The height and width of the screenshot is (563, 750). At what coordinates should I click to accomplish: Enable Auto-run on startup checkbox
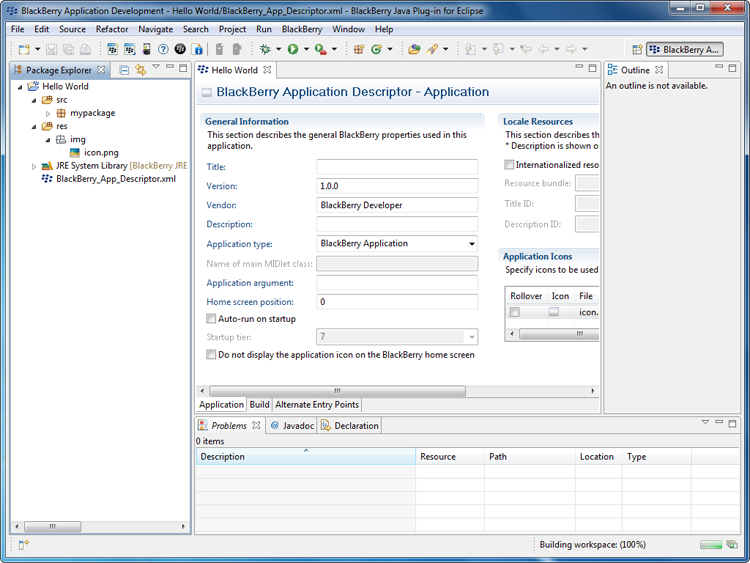click(x=211, y=319)
